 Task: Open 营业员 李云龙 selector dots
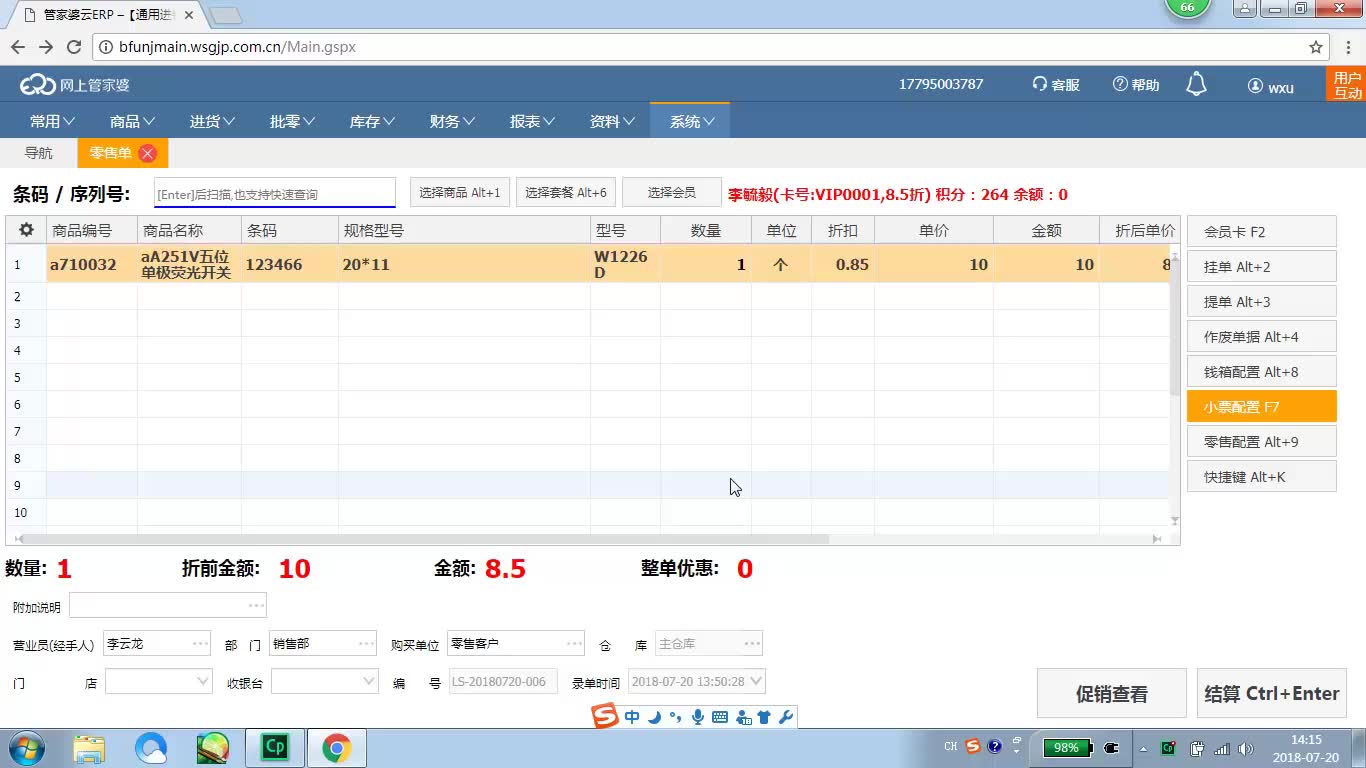[200, 643]
